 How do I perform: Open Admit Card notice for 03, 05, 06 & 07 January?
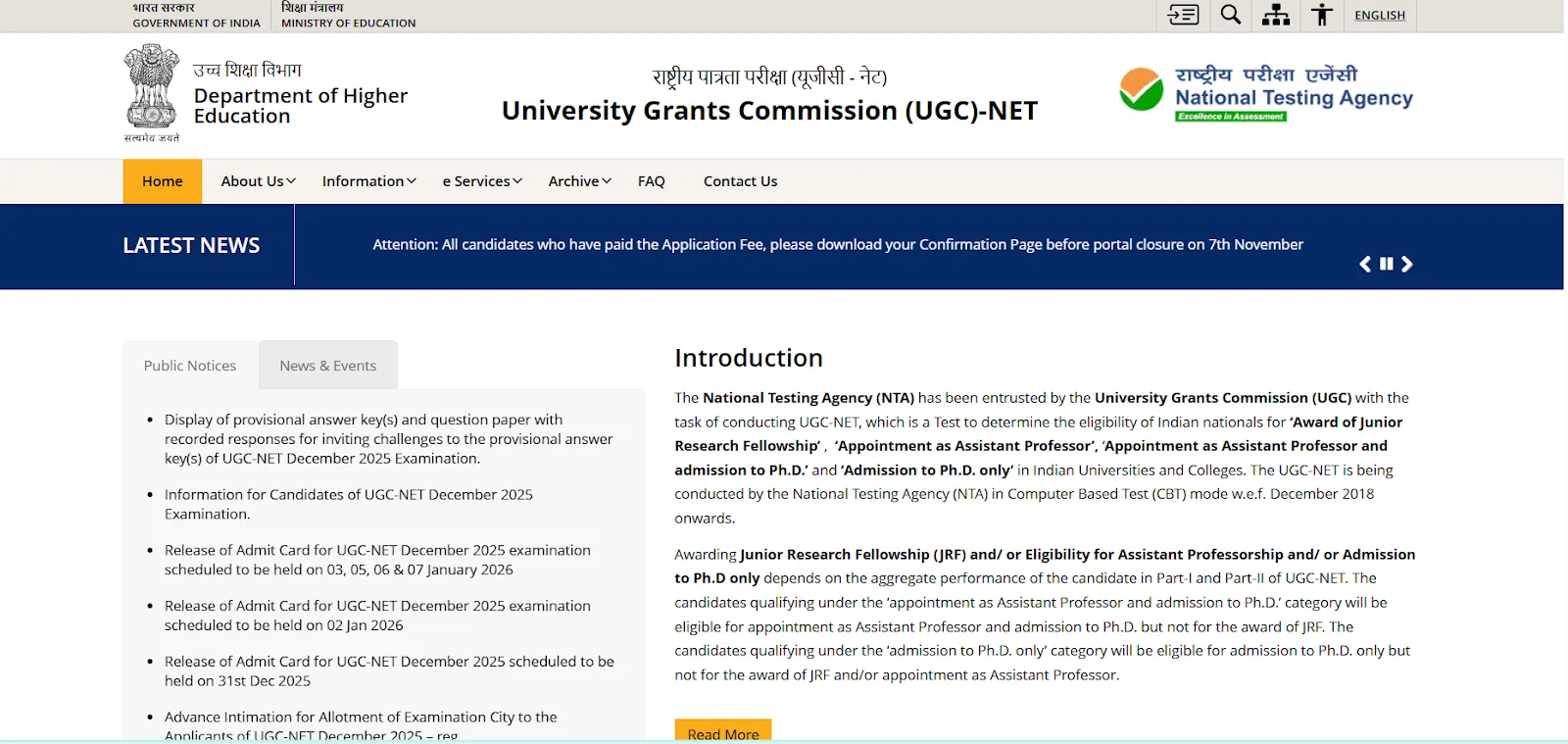pos(378,560)
